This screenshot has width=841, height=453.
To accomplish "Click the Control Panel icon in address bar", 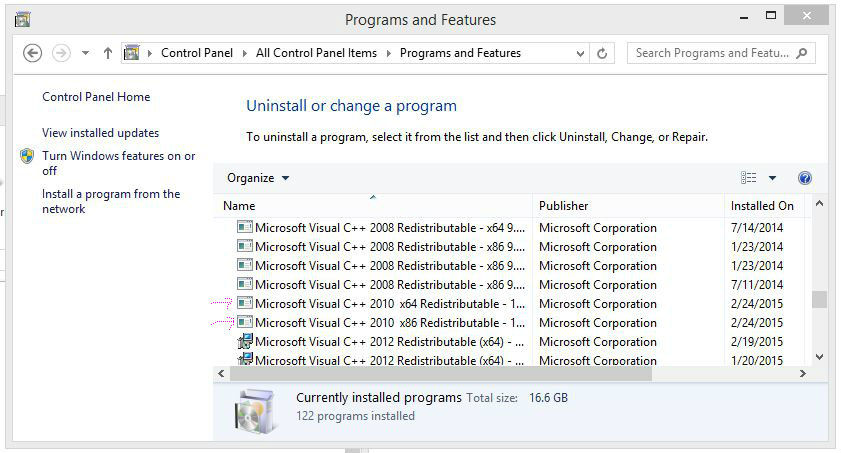I will point(132,53).
